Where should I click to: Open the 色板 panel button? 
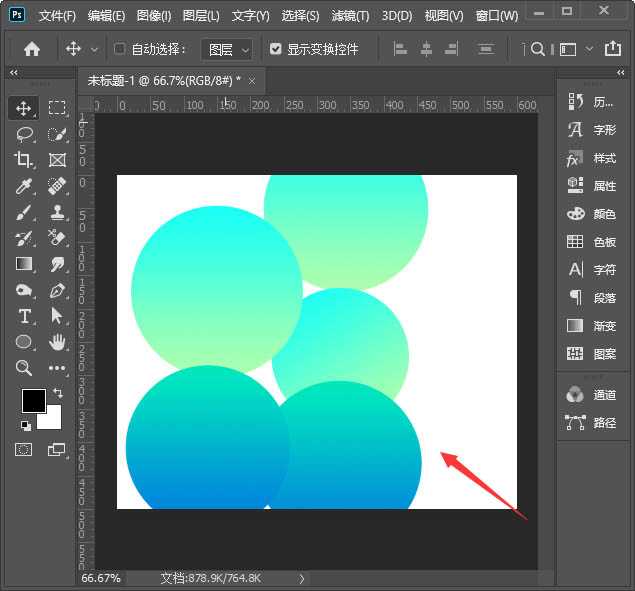point(592,242)
